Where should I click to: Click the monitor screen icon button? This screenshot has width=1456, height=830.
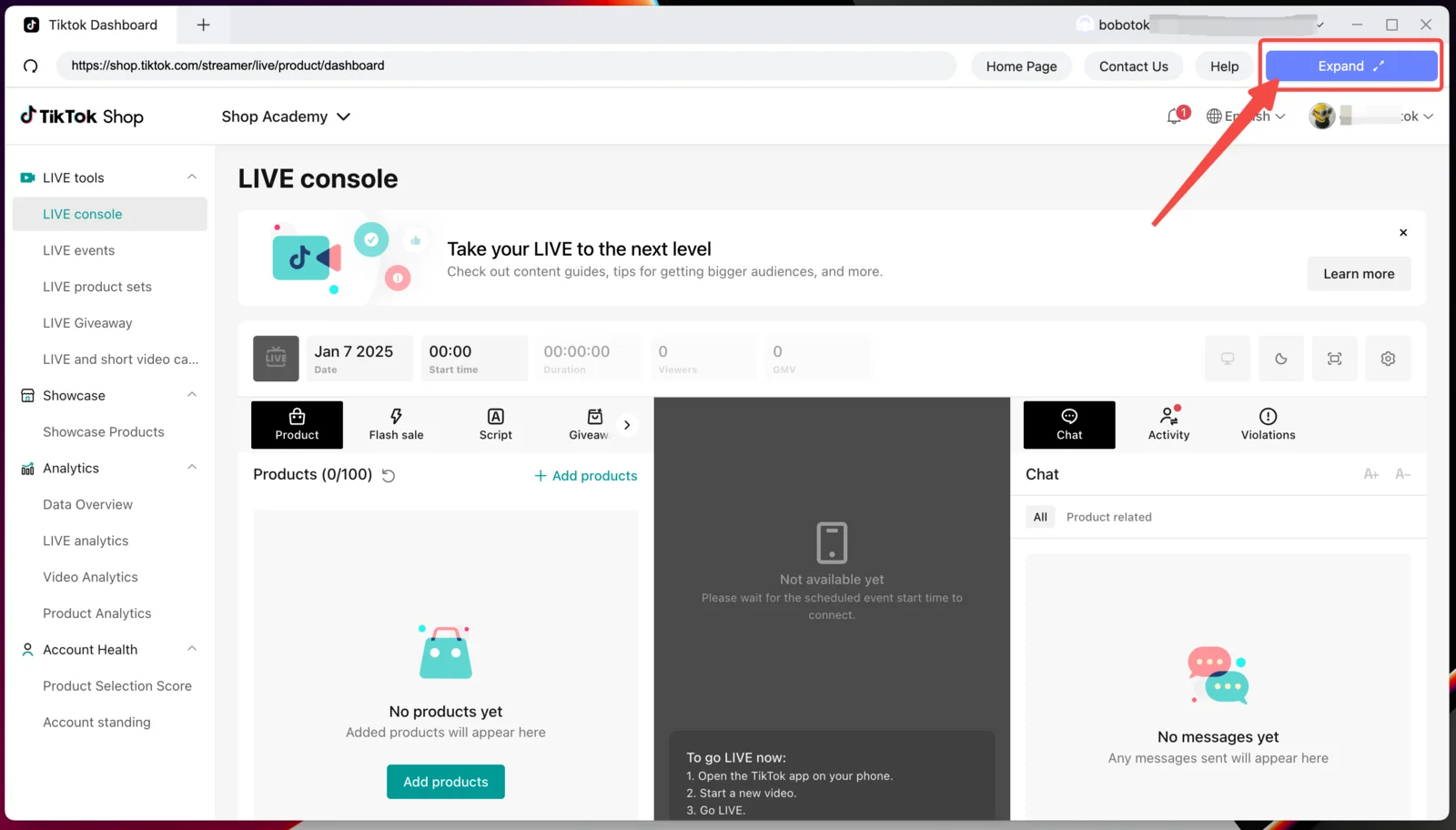click(x=1228, y=359)
